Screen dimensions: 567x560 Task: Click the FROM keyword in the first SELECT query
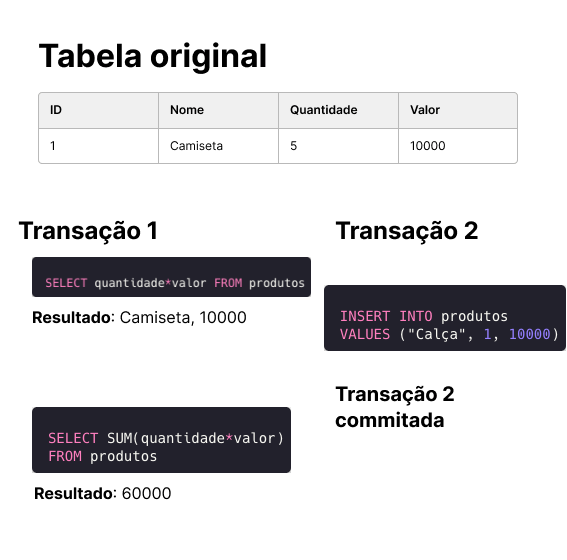[228, 283]
